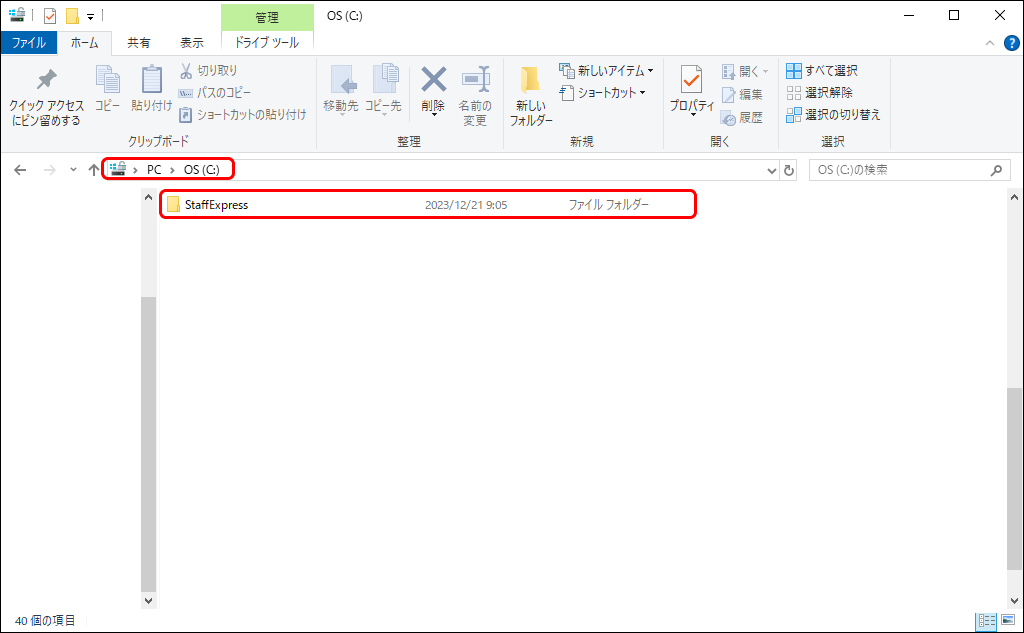Click PC in the address breadcrumb
This screenshot has width=1024, height=633.
[154, 170]
